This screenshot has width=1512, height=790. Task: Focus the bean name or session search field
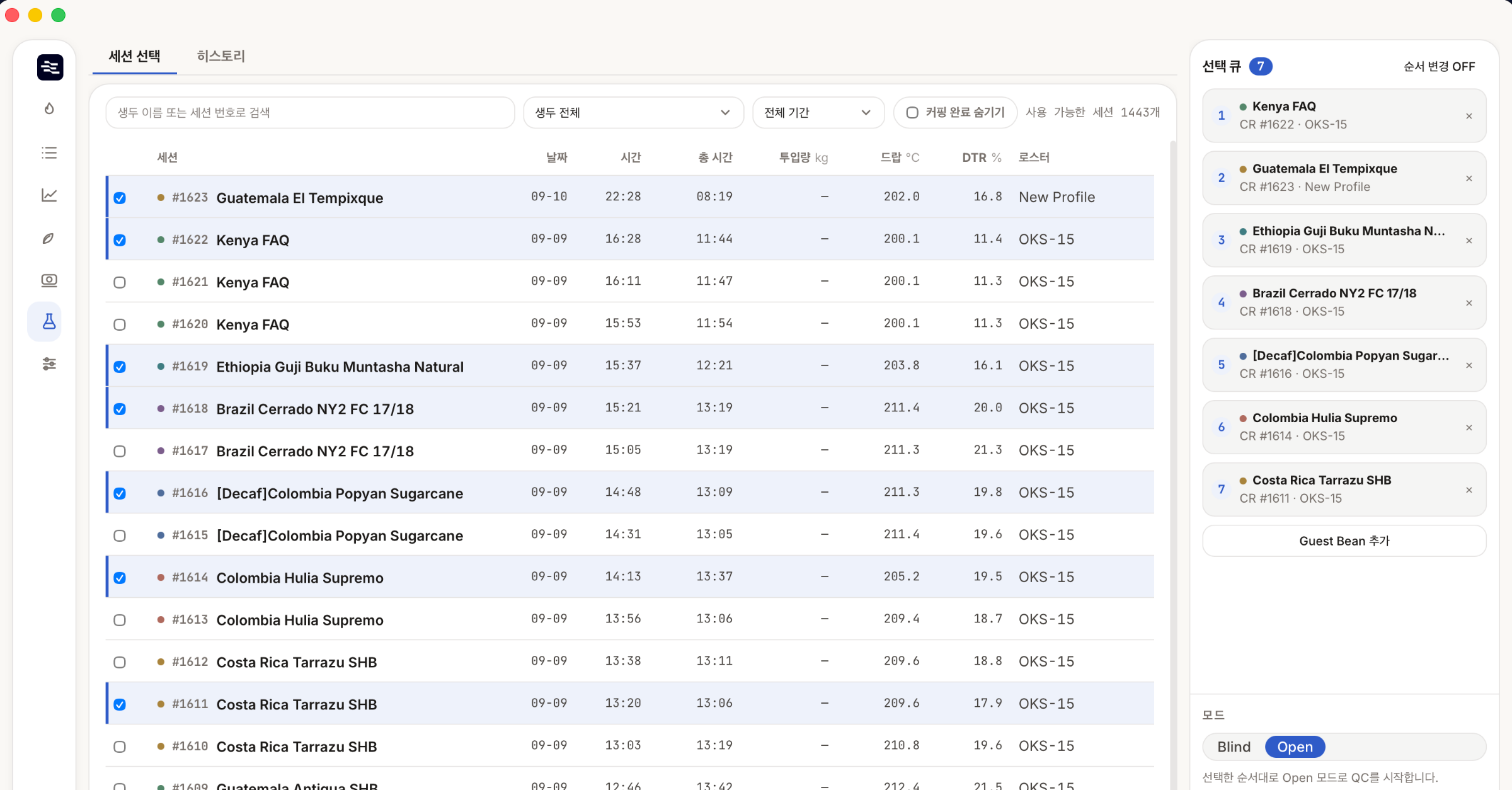[310, 113]
